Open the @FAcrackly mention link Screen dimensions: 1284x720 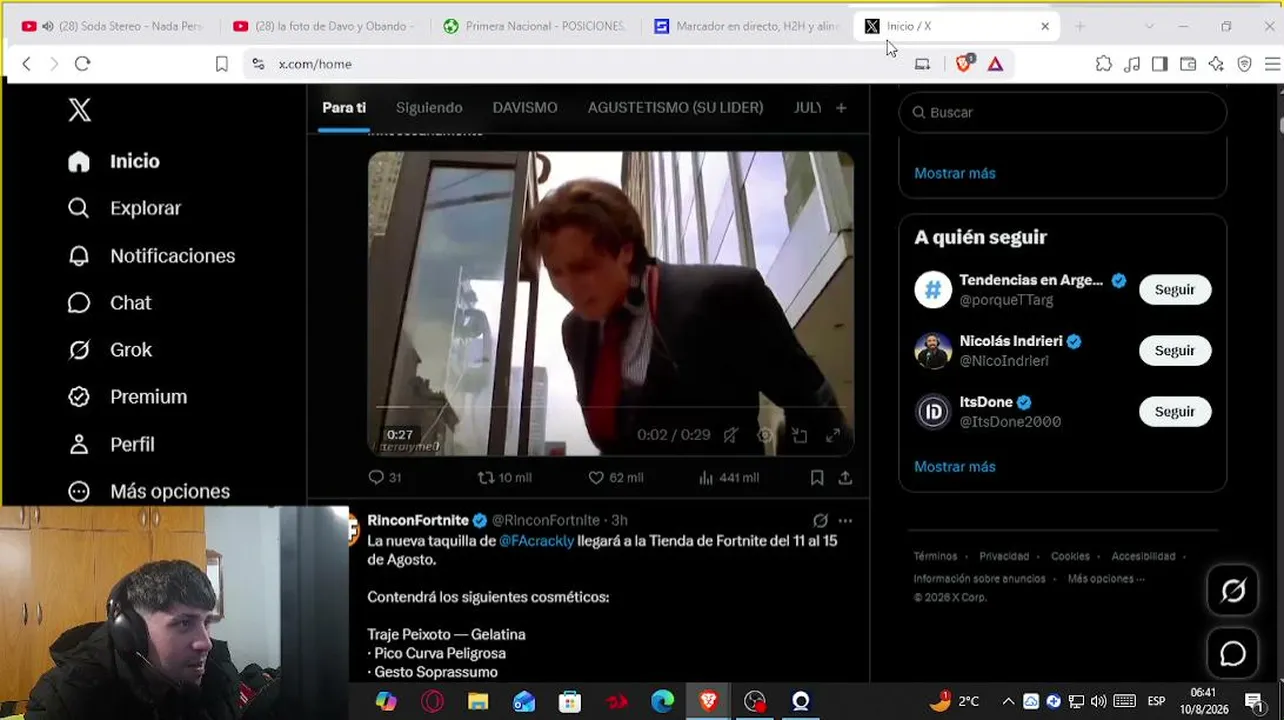[537, 541]
